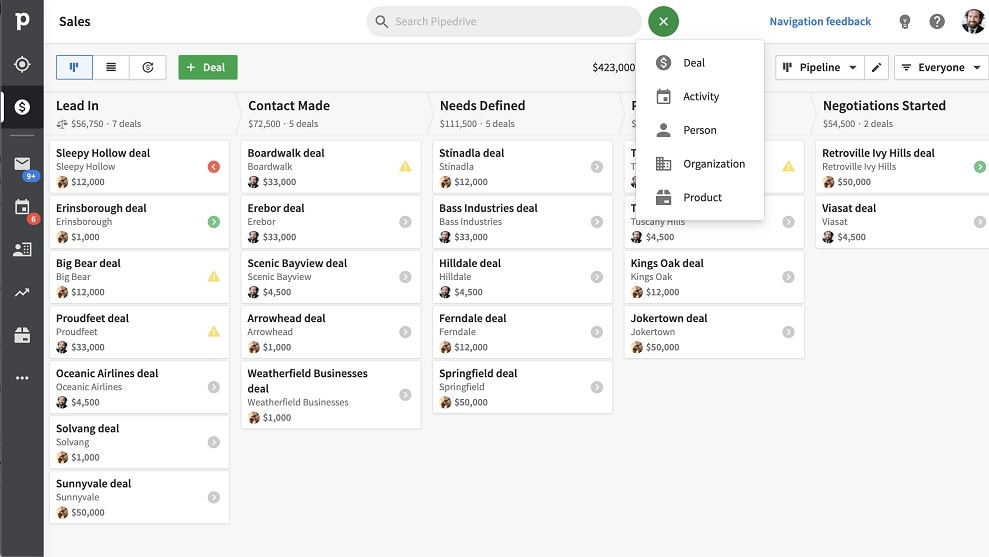This screenshot has height=557, width=989.
Task: Click the $423,000 pipeline total
Action: [613, 67]
